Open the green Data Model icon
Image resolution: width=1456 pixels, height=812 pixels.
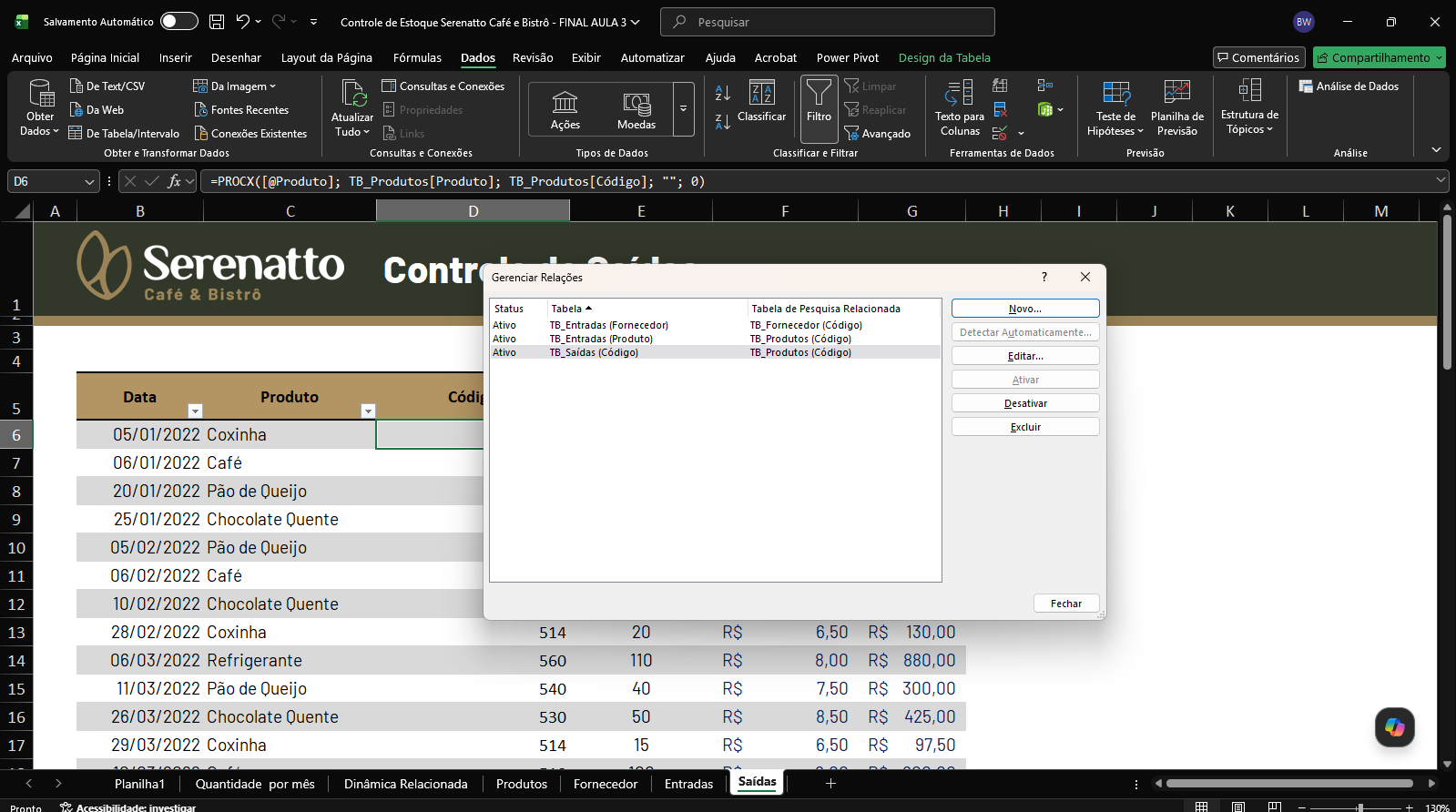1044,110
